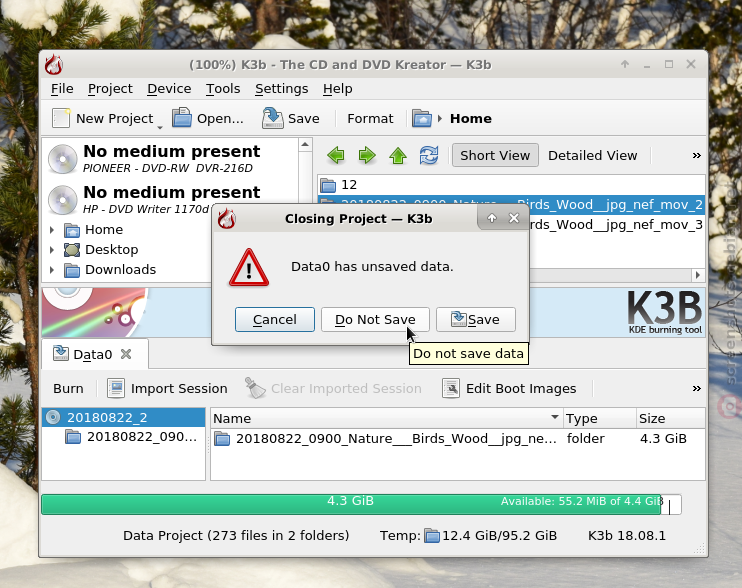Click the K3B KDE burning tool logo
This screenshot has height=588, width=742.
(x=665, y=312)
